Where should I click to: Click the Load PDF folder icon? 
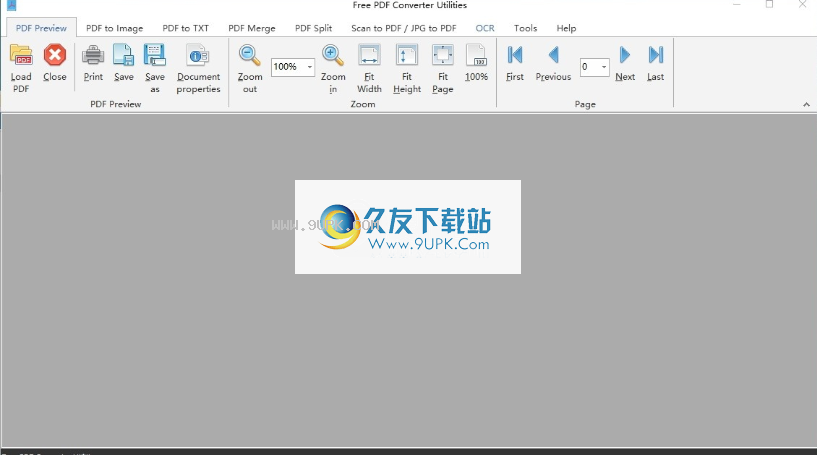[x=21, y=55]
